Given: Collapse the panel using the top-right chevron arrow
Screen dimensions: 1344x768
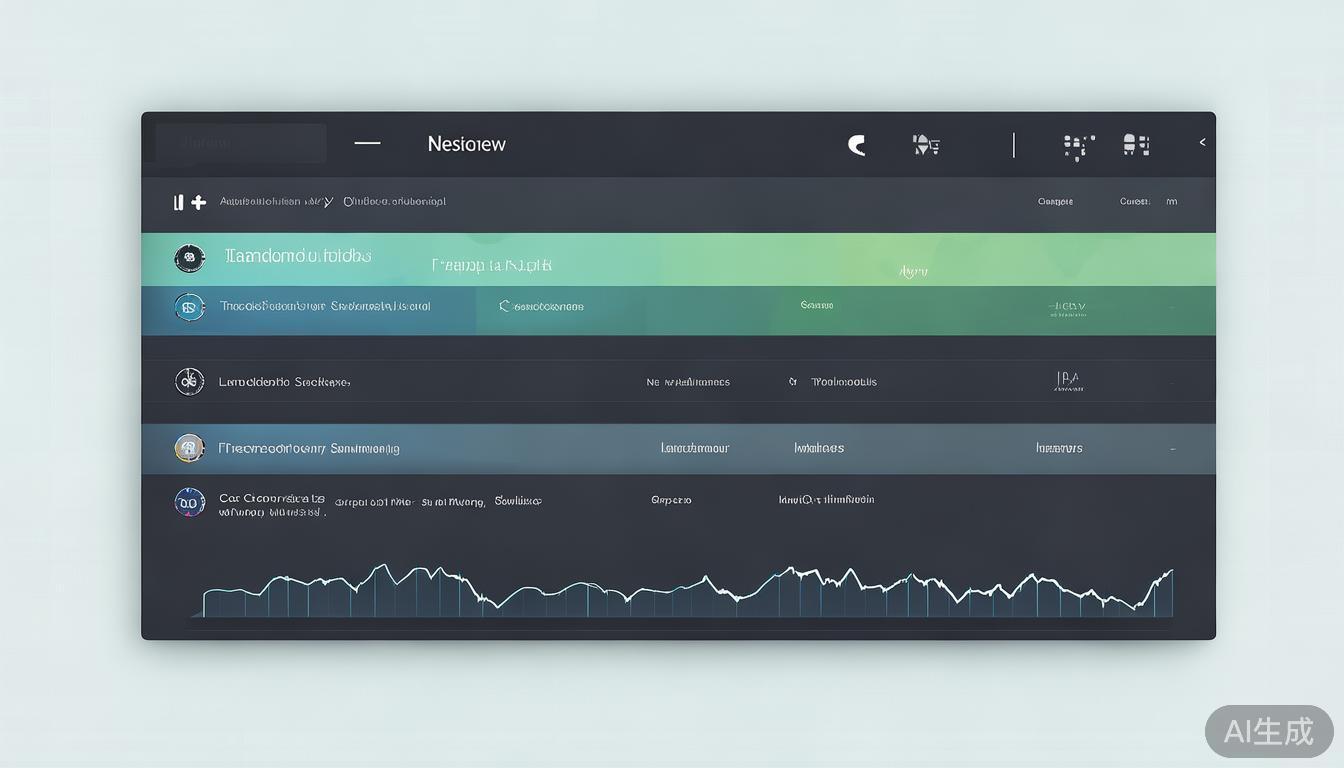Looking at the screenshot, I should [x=1202, y=143].
